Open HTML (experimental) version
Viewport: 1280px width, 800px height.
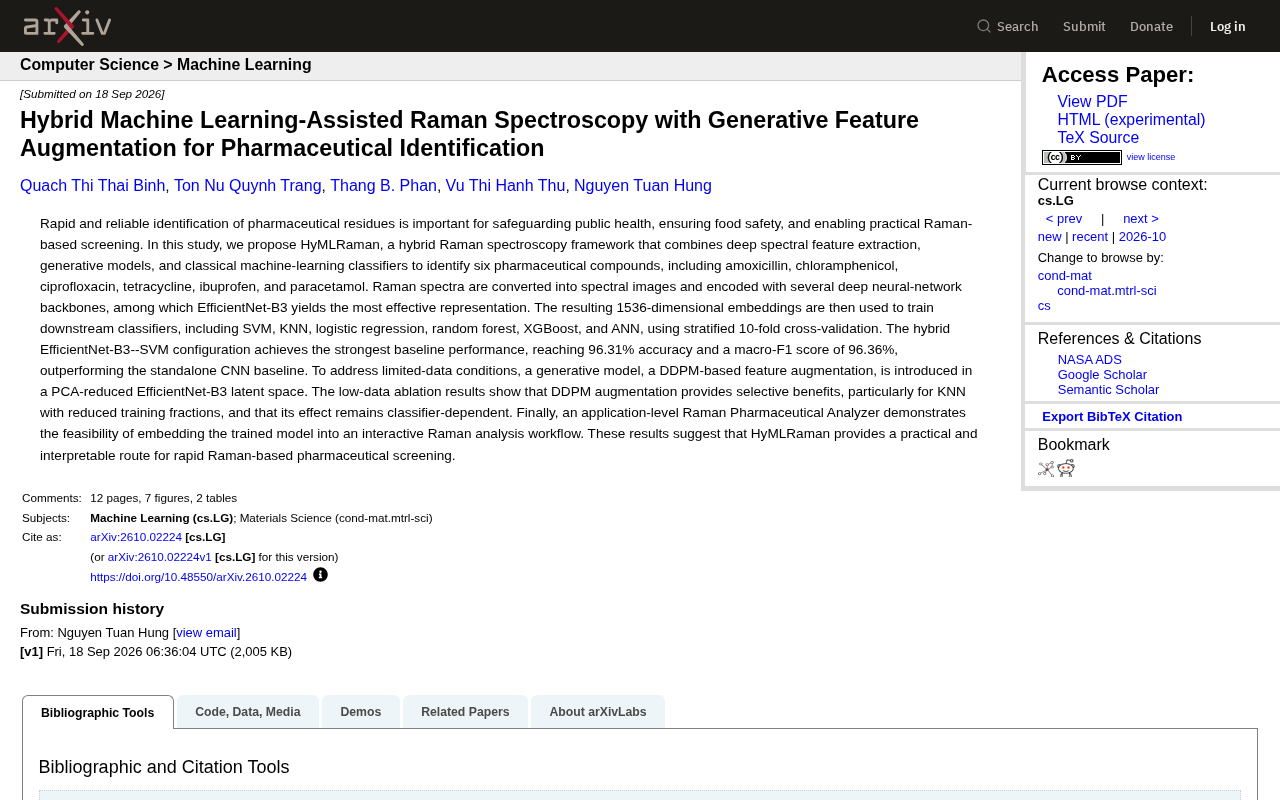click(1131, 120)
